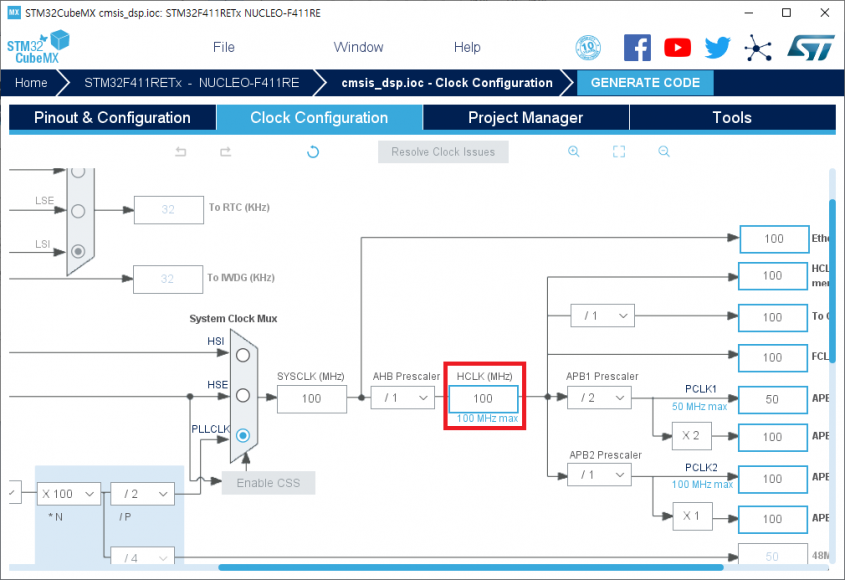Open AHB Prescaler /1 dropdown
Image resolution: width=845 pixels, height=580 pixels.
[403, 398]
